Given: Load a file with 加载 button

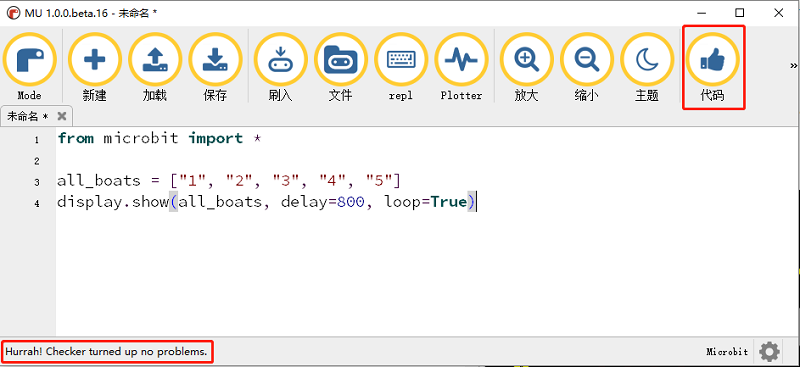Looking at the screenshot, I should pos(155,67).
